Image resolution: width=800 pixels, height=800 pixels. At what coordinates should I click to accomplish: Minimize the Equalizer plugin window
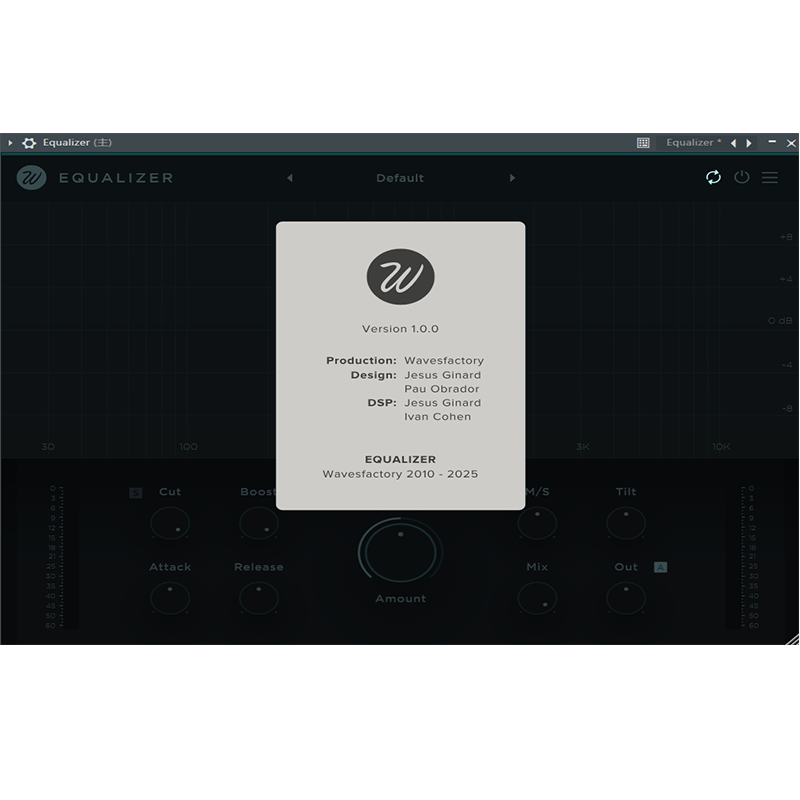click(x=772, y=142)
